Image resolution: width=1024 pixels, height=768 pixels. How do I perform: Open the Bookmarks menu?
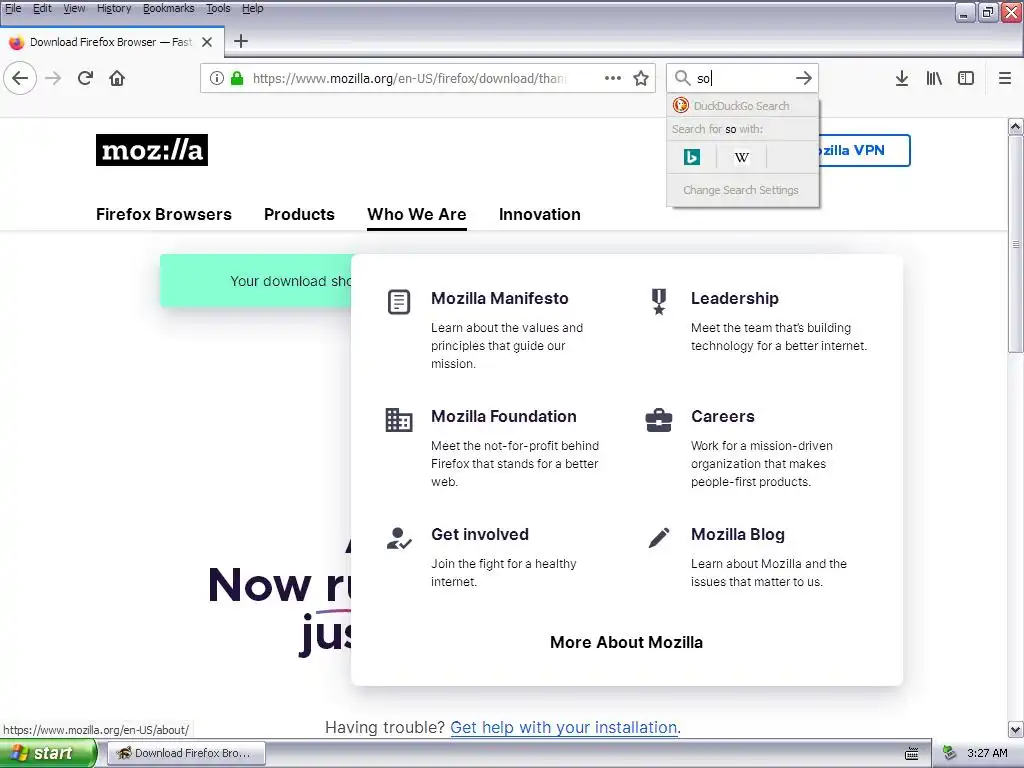pyautogui.click(x=168, y=8)
